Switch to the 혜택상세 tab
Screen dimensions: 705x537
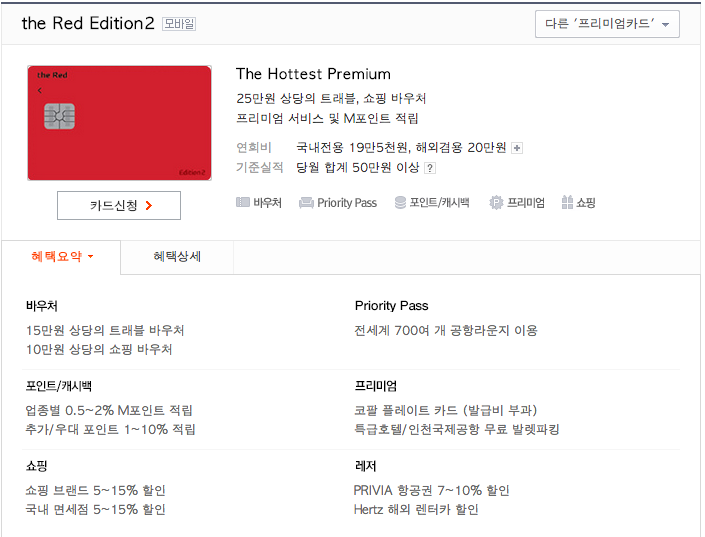pos(177,257)
